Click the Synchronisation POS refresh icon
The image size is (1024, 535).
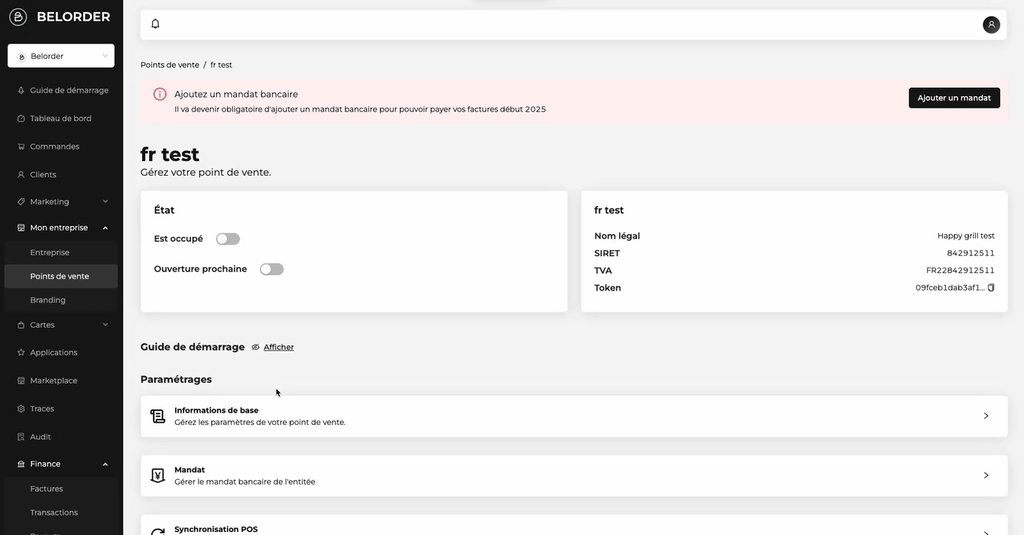coord(157,532)
